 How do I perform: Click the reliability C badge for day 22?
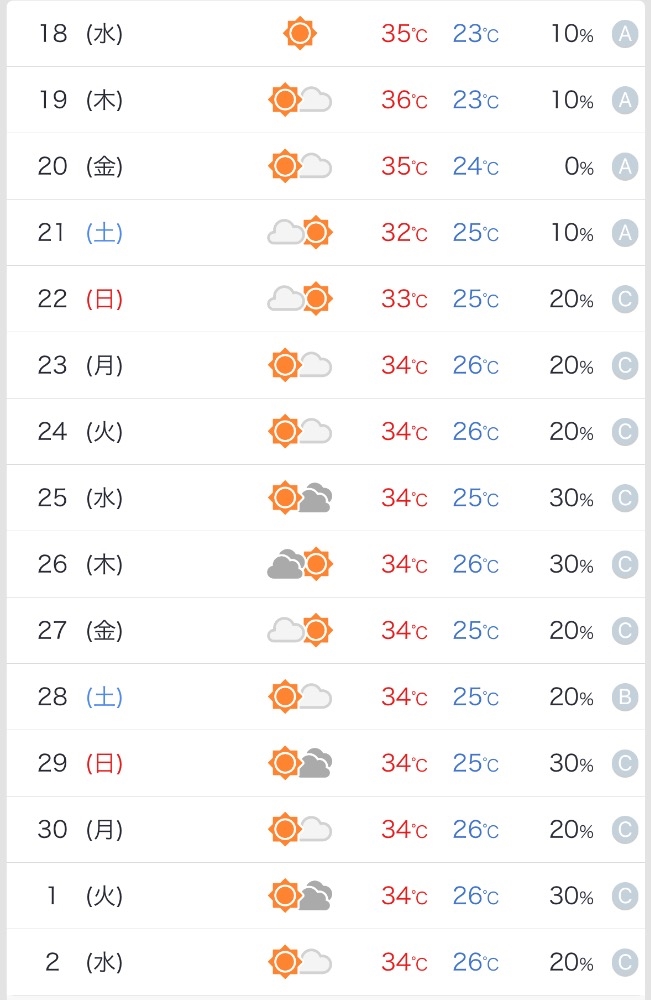(x=625, y=299)
